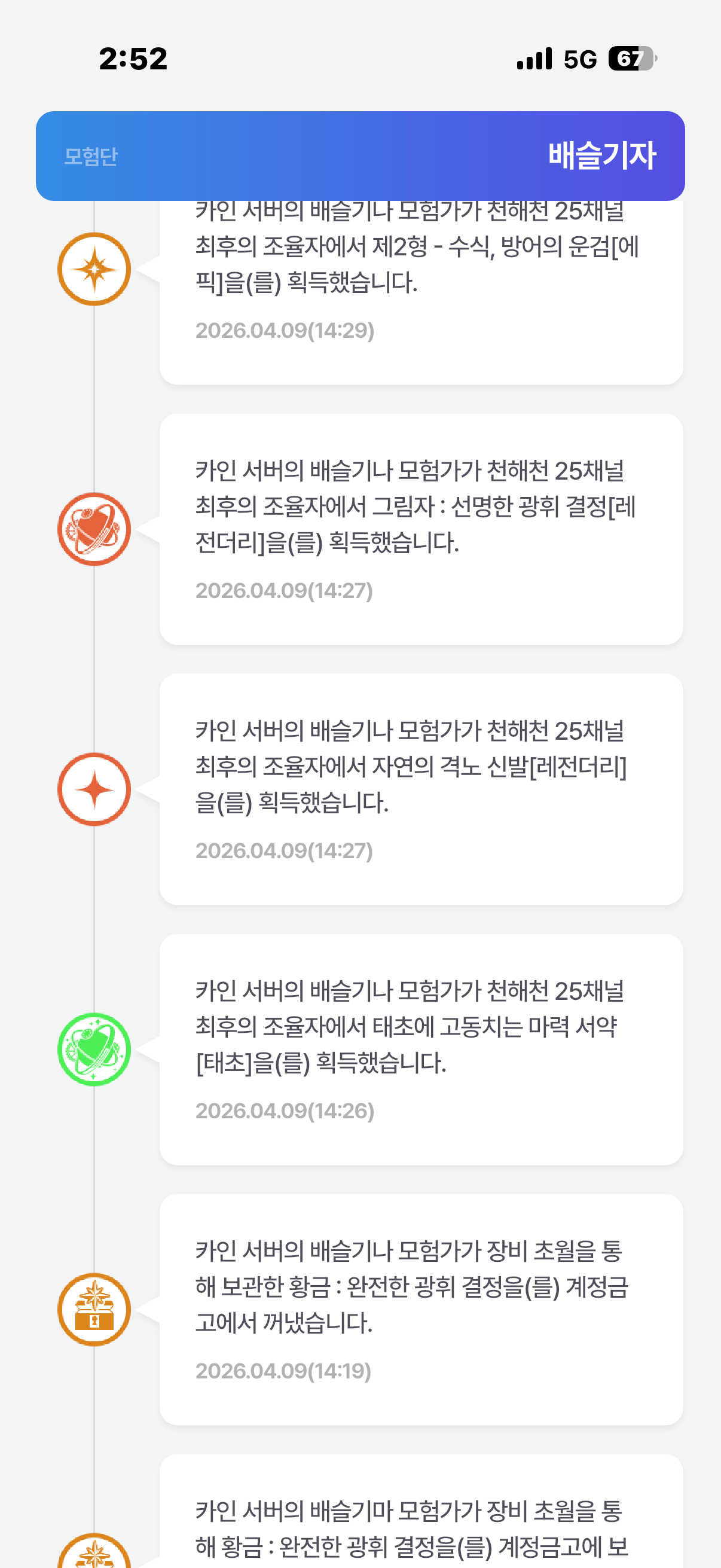The image size is (721, 1568).
Task: Tap the partially visible chest icon at the bottom
Action: [x=94, y=1552]
